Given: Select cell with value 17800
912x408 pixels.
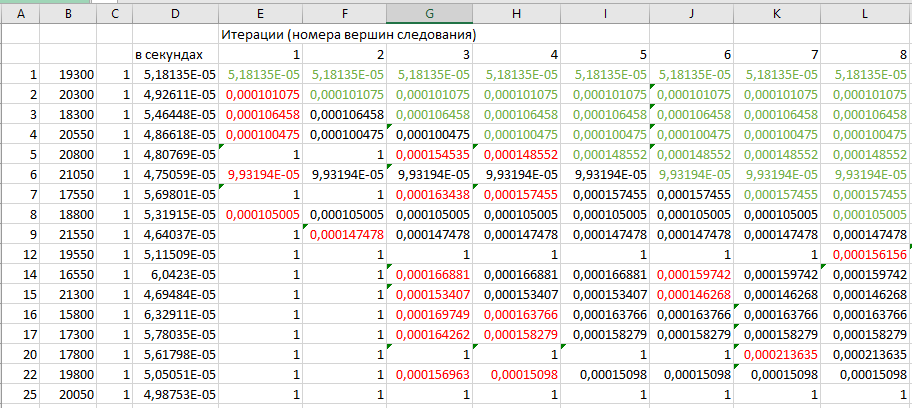Looking at the screenshot, I should click(x=69, y=353).
